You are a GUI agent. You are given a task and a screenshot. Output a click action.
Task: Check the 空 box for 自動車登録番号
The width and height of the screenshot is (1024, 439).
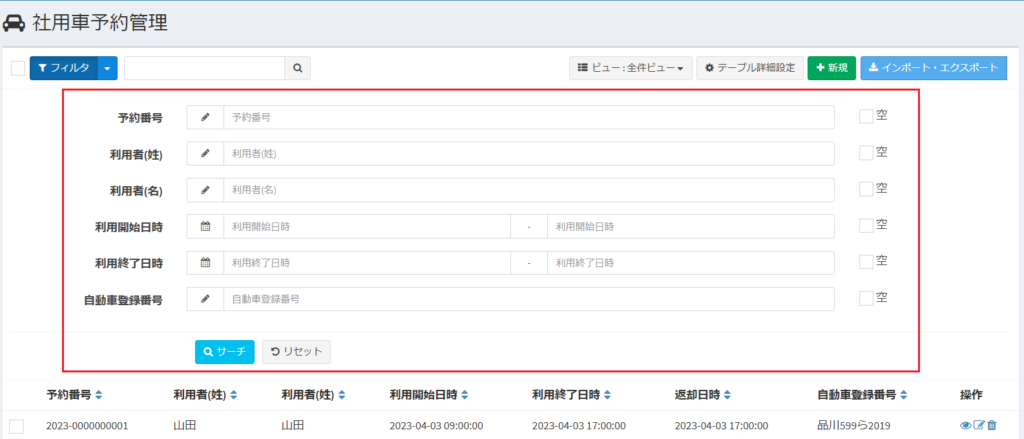pyautogui.click(x=866, y=299)
